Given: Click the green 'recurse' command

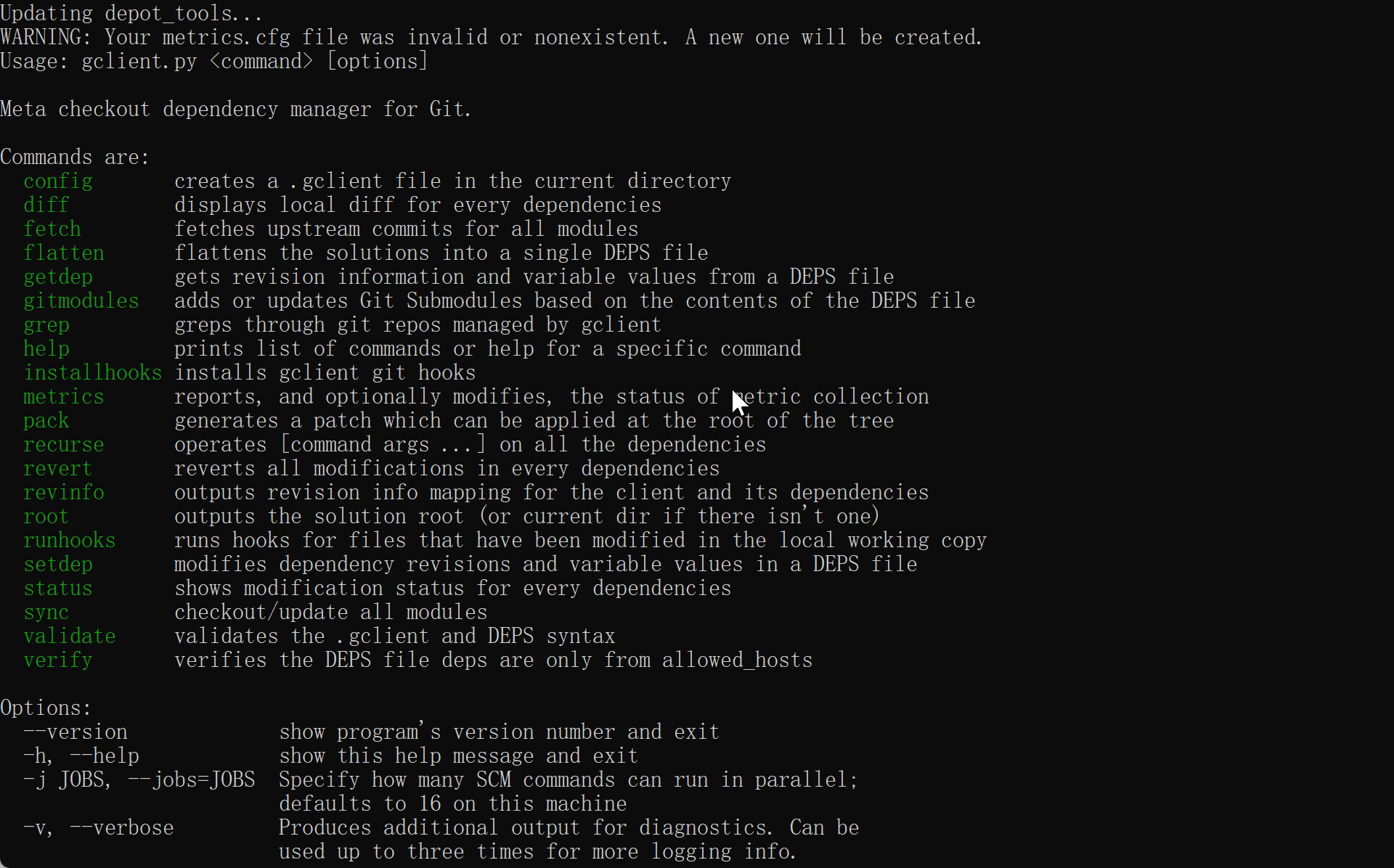Looking at the screenshot, I should point(64,445).
